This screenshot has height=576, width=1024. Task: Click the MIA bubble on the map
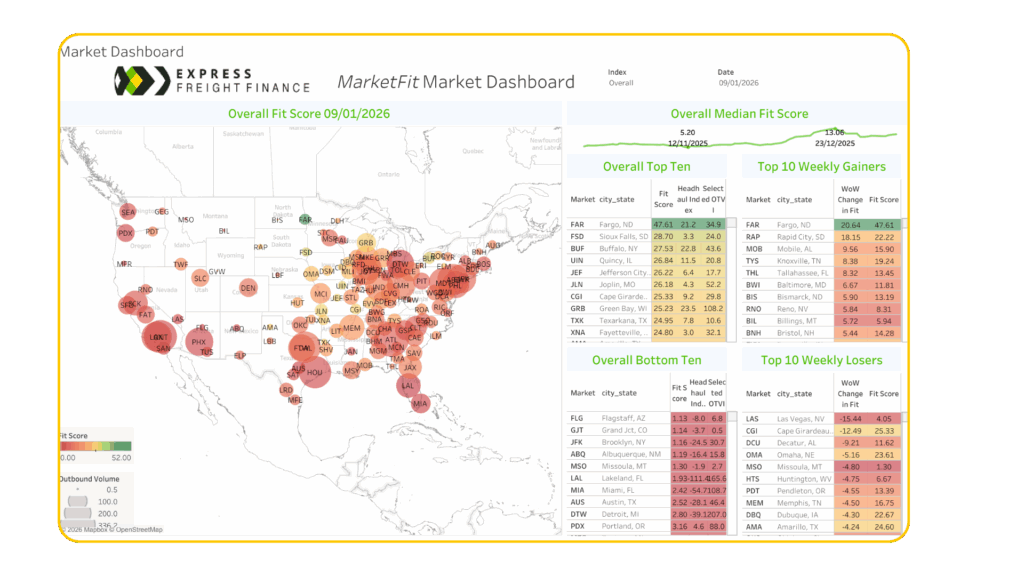tap(419, 404)
